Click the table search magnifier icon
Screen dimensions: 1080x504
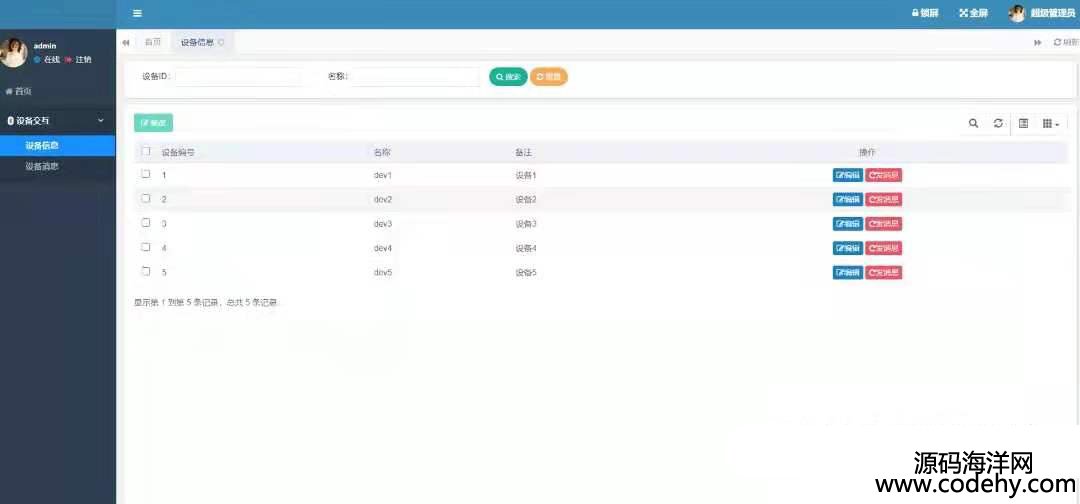973,123
